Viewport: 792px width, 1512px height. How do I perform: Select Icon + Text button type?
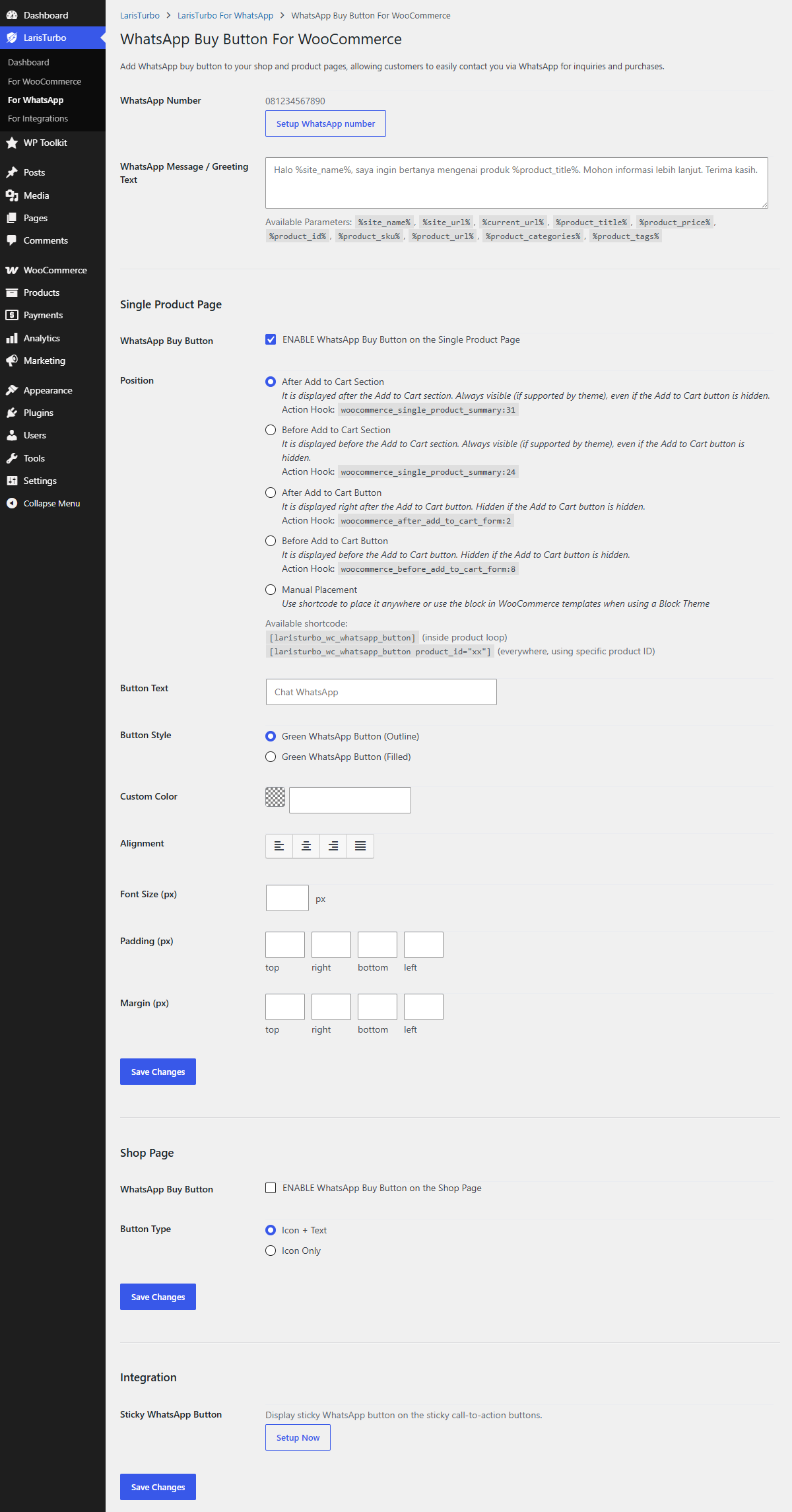pos(271,1230)
